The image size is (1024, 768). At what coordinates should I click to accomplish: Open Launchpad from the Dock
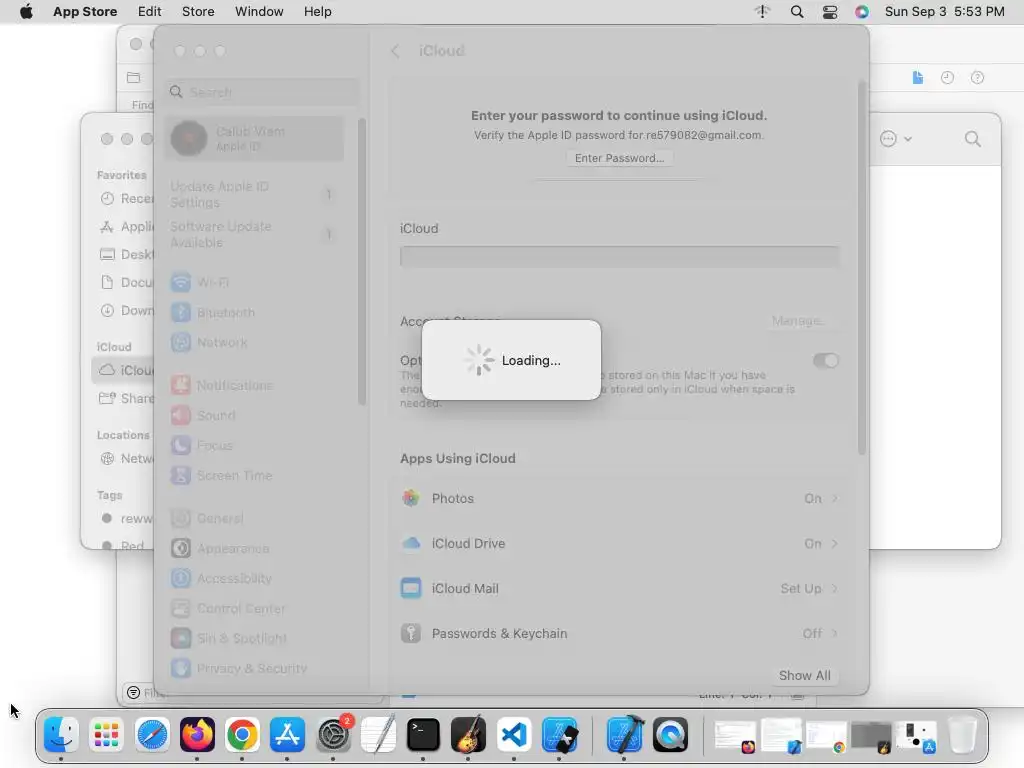point(106,735)
